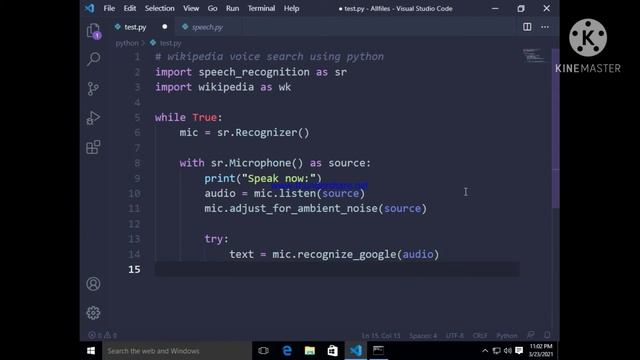Screen dimensions: 640x360
Task: Open the Explorer view in activity bar
Action: tap(93, 31)
